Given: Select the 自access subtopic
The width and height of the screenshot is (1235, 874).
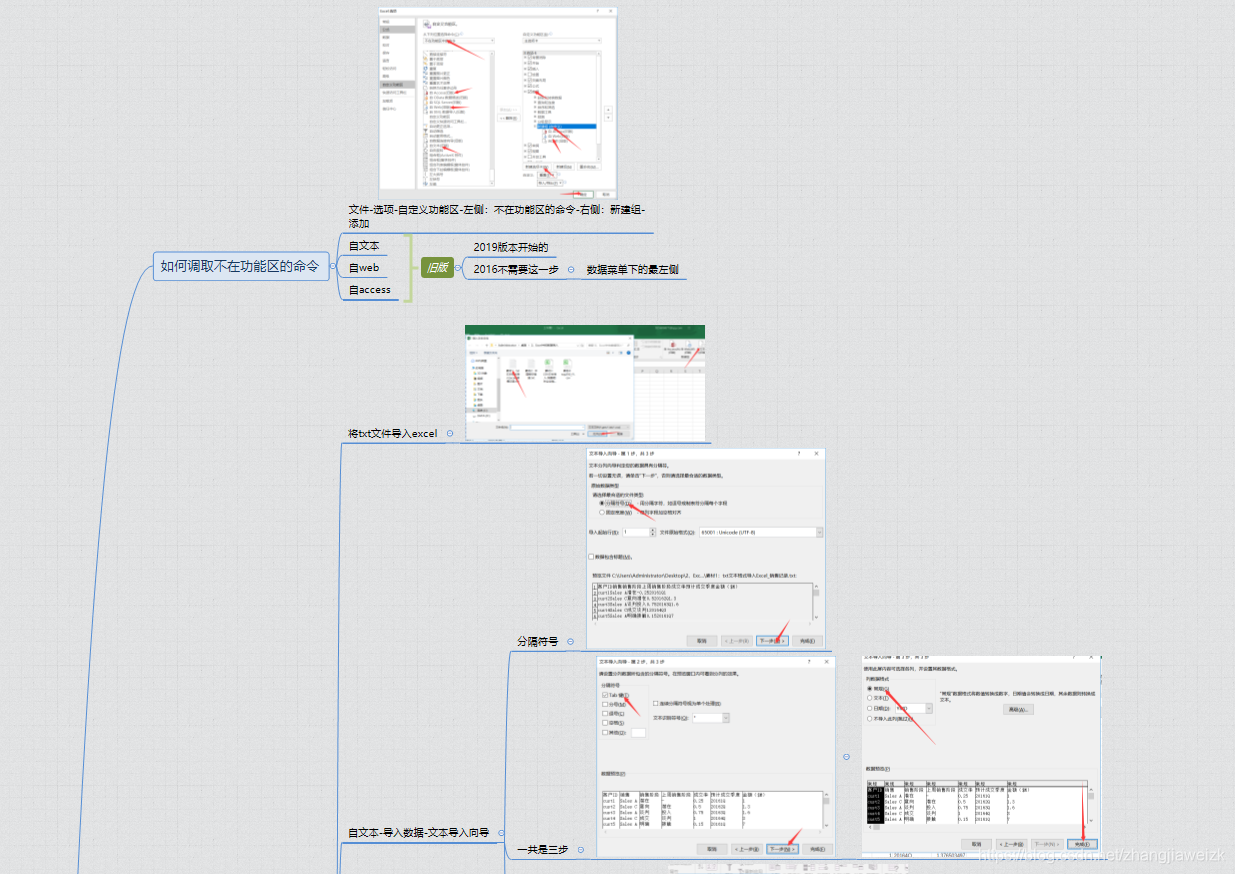Looking at the screenshot, I should click(x=370, y=290).
